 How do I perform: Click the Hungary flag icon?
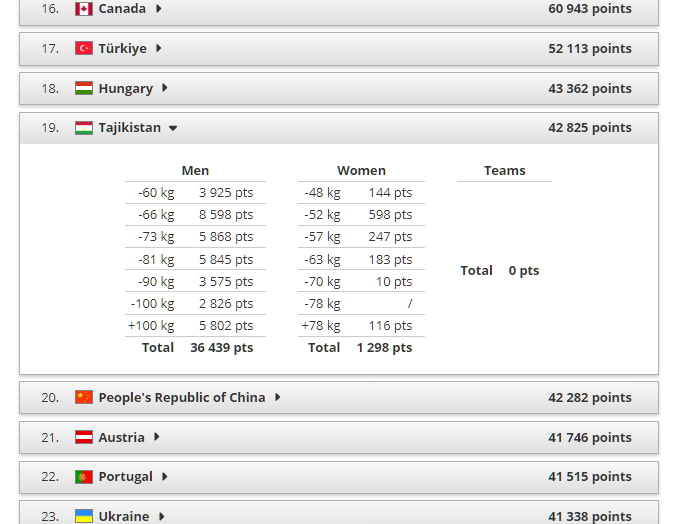pyautogui.click(x=84, y=88)
